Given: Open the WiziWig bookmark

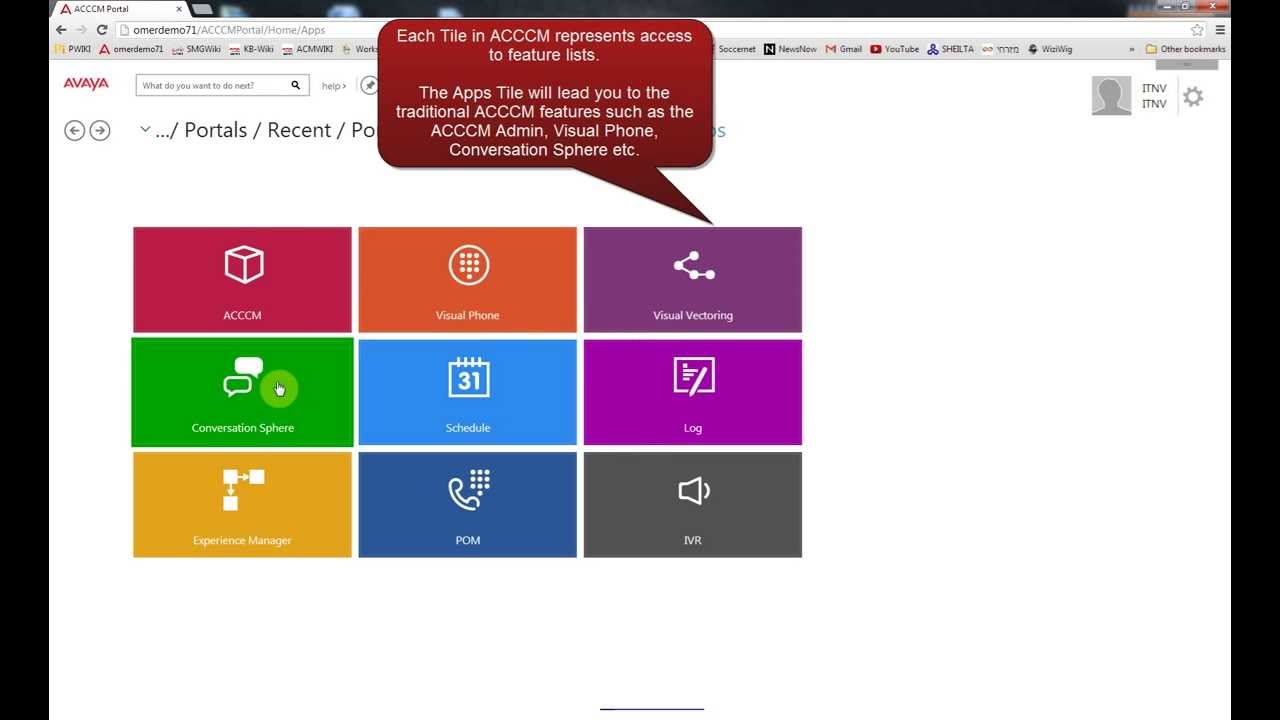Looking at the screenshot, I should click(x=1050, y=48).
